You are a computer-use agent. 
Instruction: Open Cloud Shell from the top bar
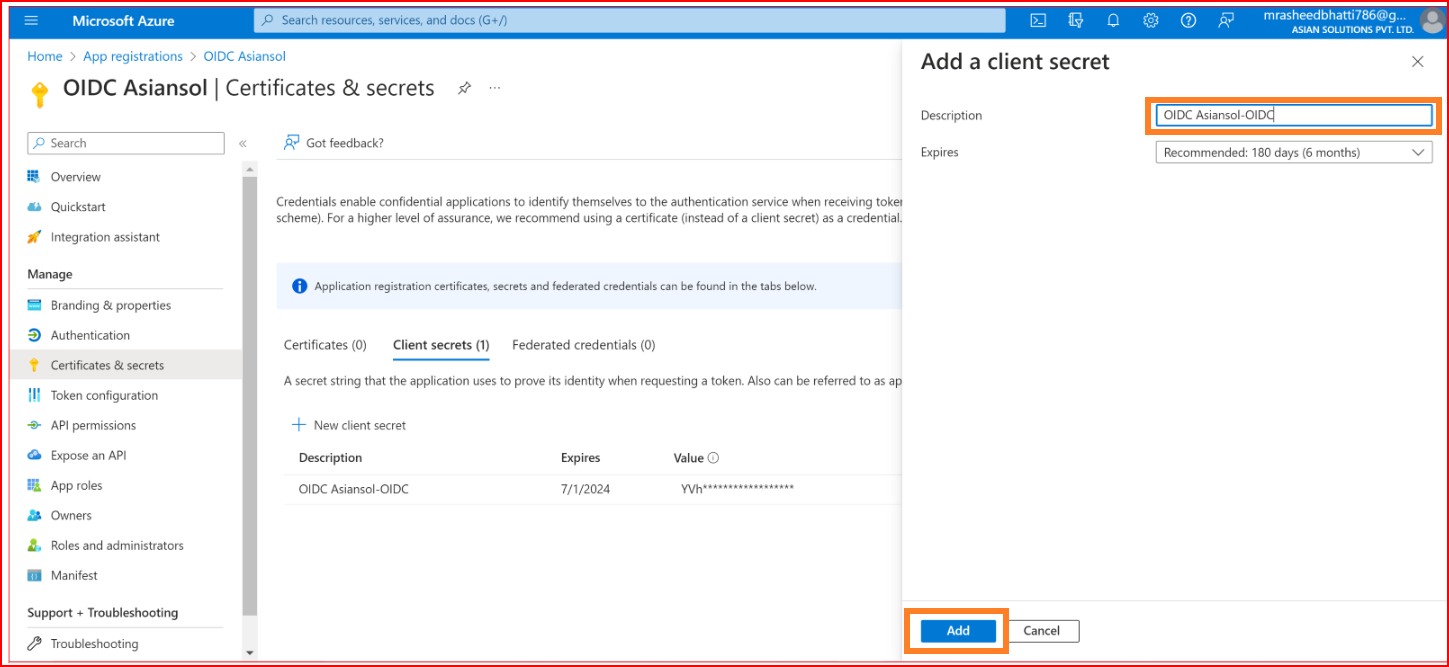(x=1039, y=20)
